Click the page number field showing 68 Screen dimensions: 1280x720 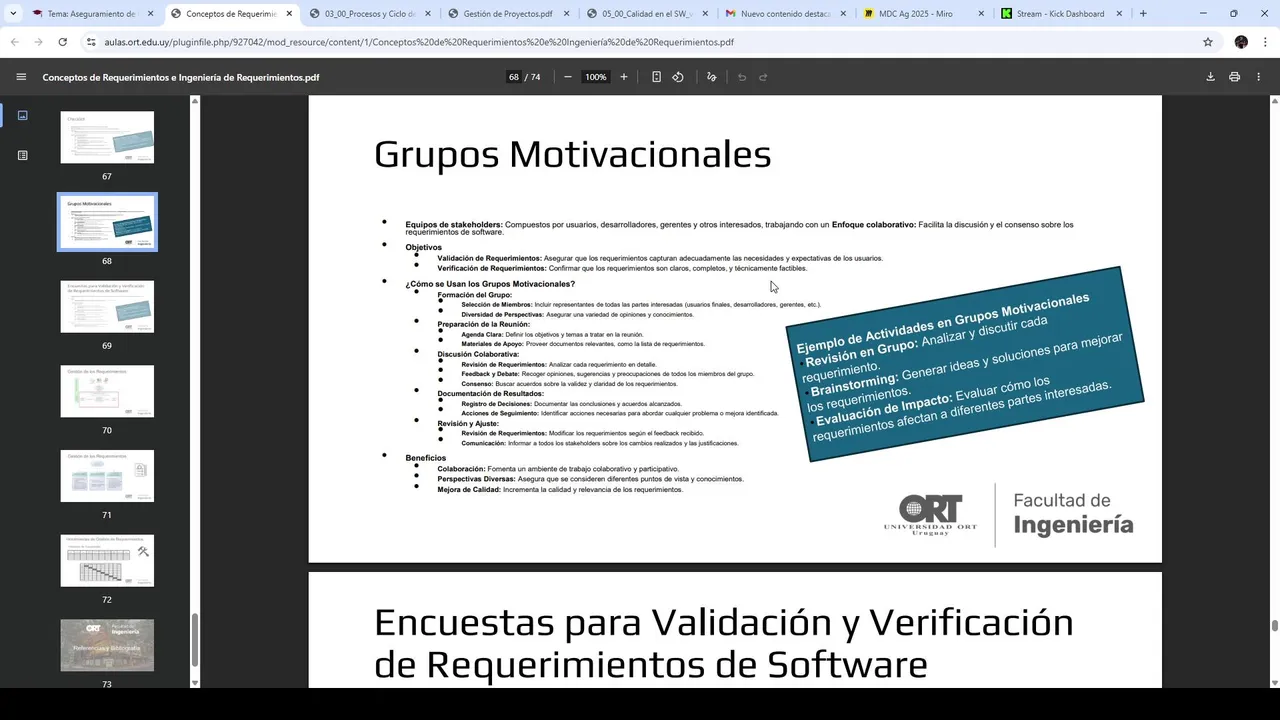click(x=514, y=77)
